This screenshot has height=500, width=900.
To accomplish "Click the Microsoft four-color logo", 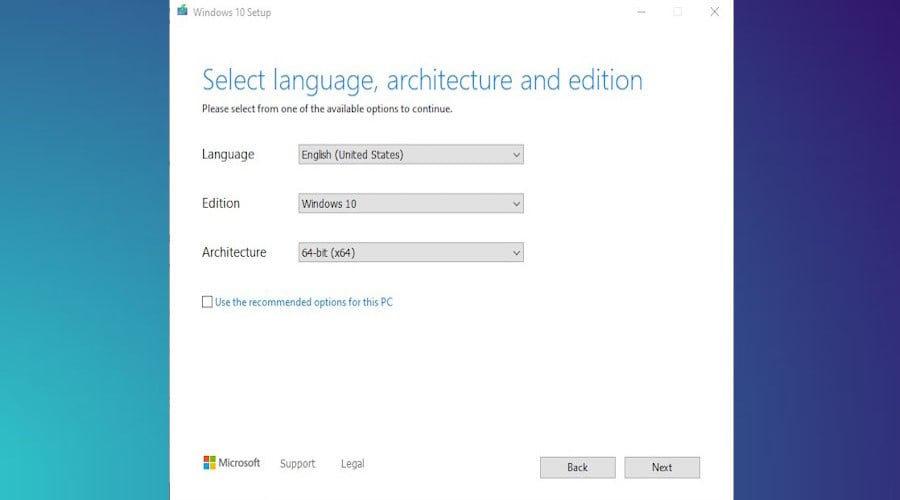I will 210,463.
